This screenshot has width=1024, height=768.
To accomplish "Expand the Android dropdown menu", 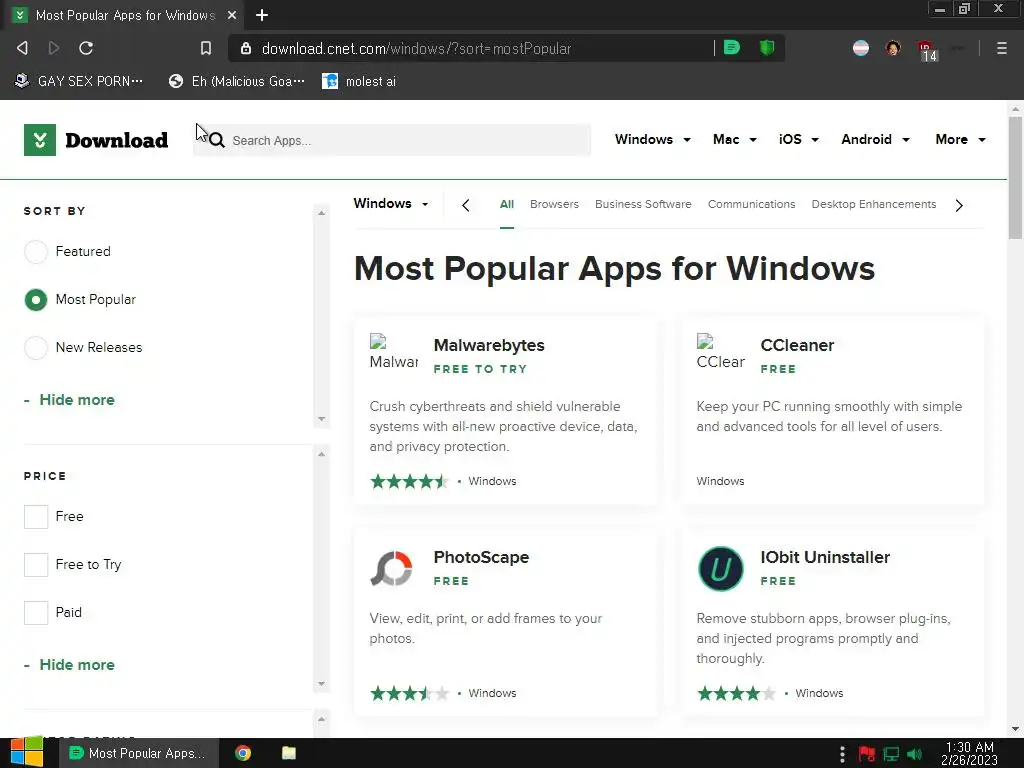I will [x=875, y=139].
